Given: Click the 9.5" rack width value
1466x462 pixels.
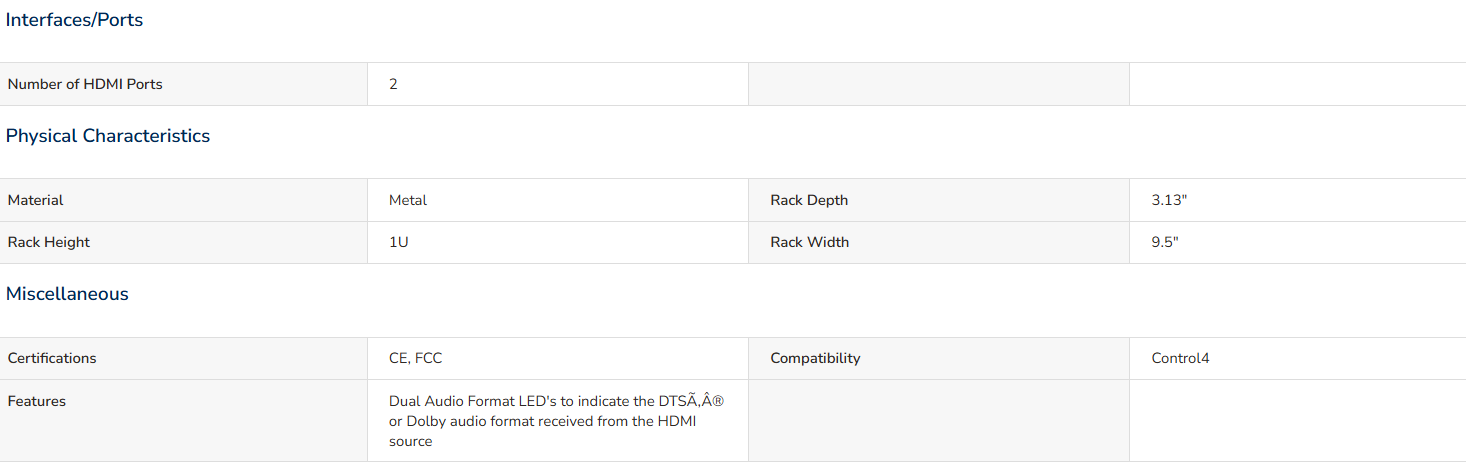Looking at the screenshot, I should tap(1165, 242).
